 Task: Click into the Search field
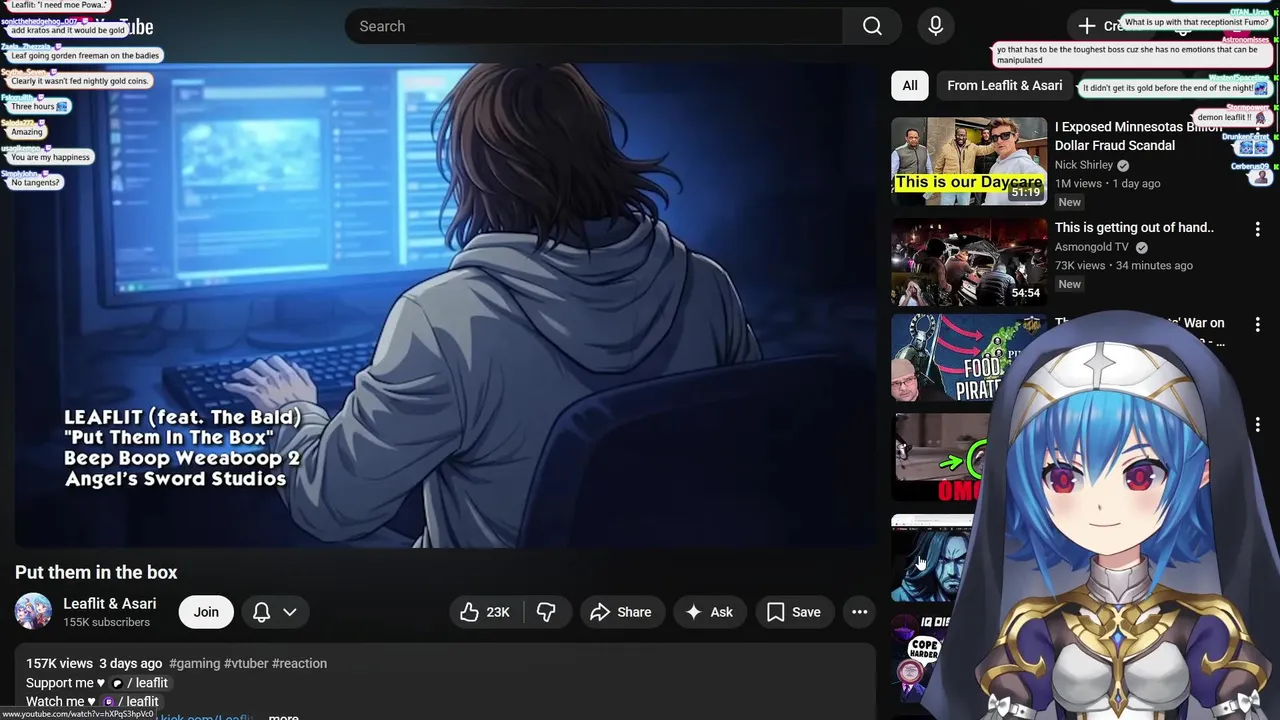pos(594,26)
